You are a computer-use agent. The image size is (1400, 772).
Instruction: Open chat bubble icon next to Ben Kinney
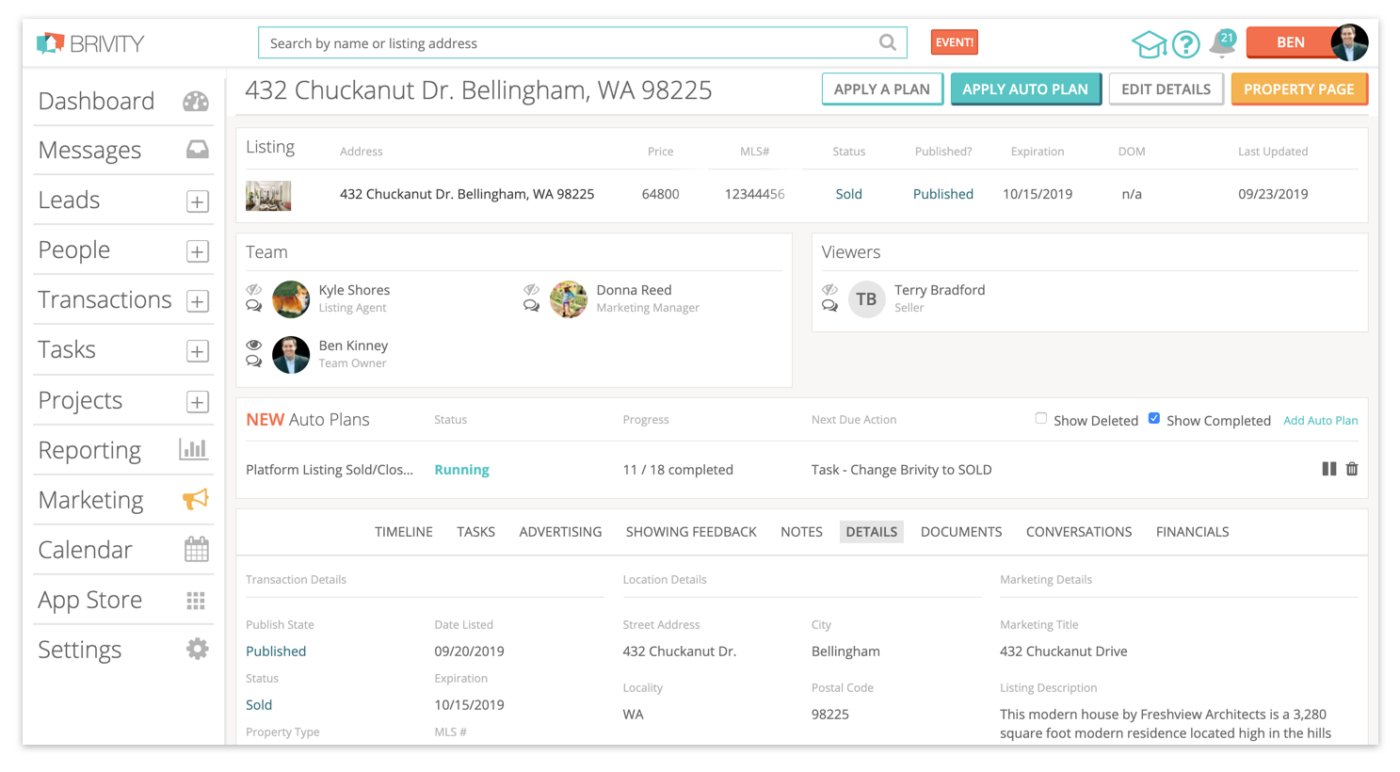[x=254, y=362]
